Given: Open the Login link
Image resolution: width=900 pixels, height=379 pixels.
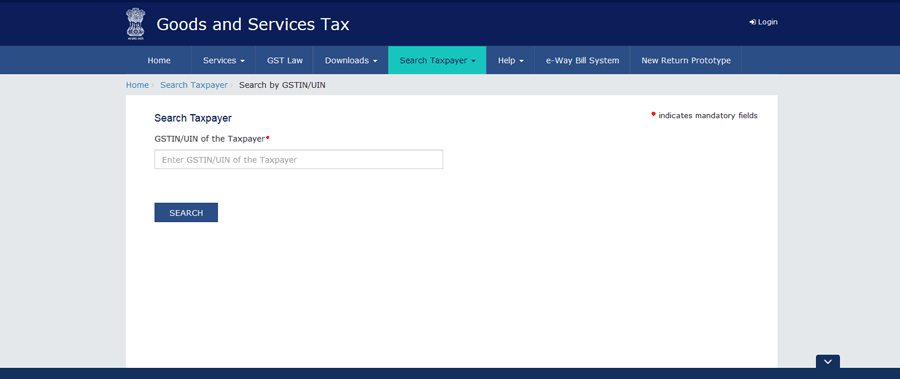Looking at the screenshot, I should [763, 22].
